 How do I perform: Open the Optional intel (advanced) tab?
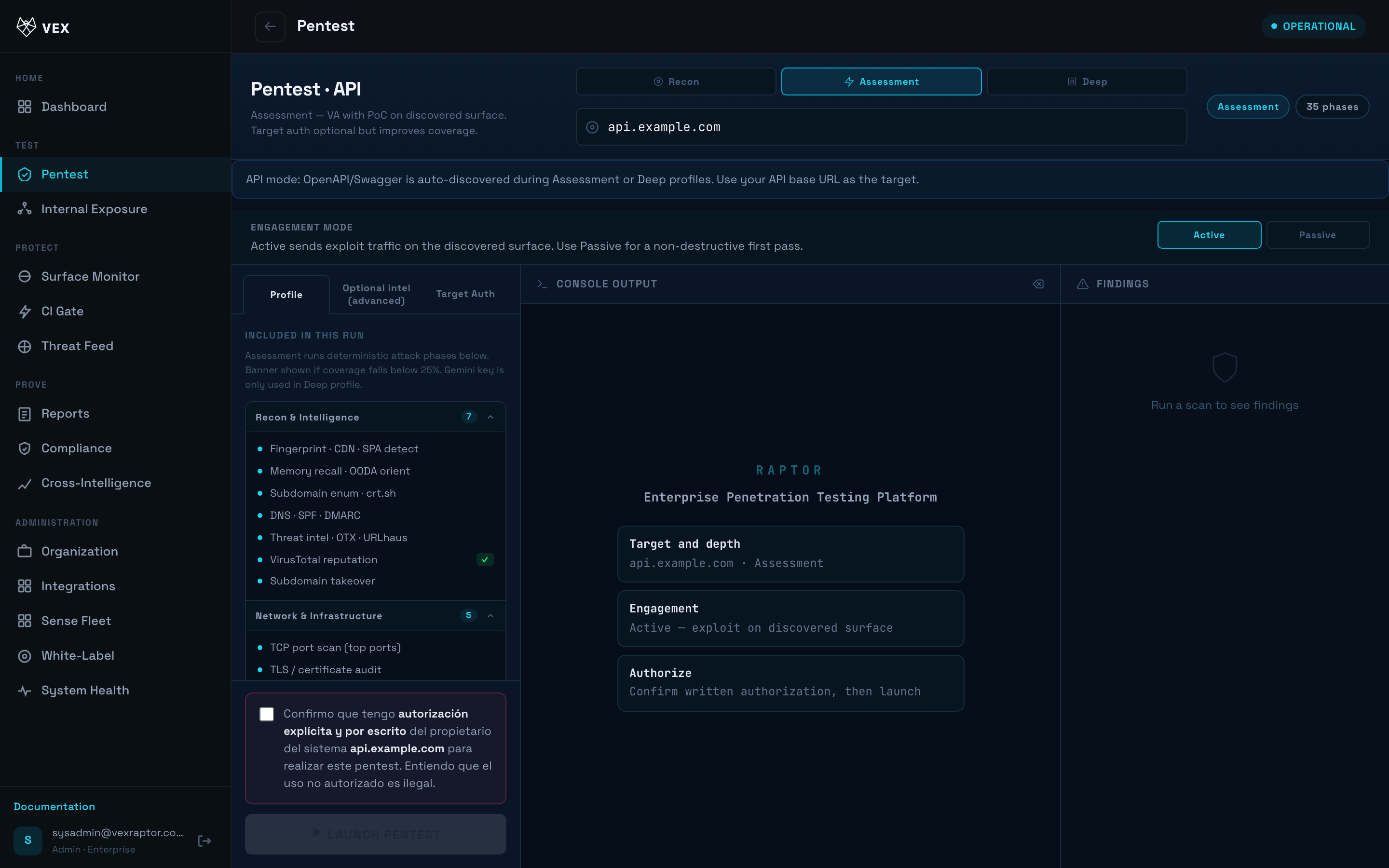point(376,294)
